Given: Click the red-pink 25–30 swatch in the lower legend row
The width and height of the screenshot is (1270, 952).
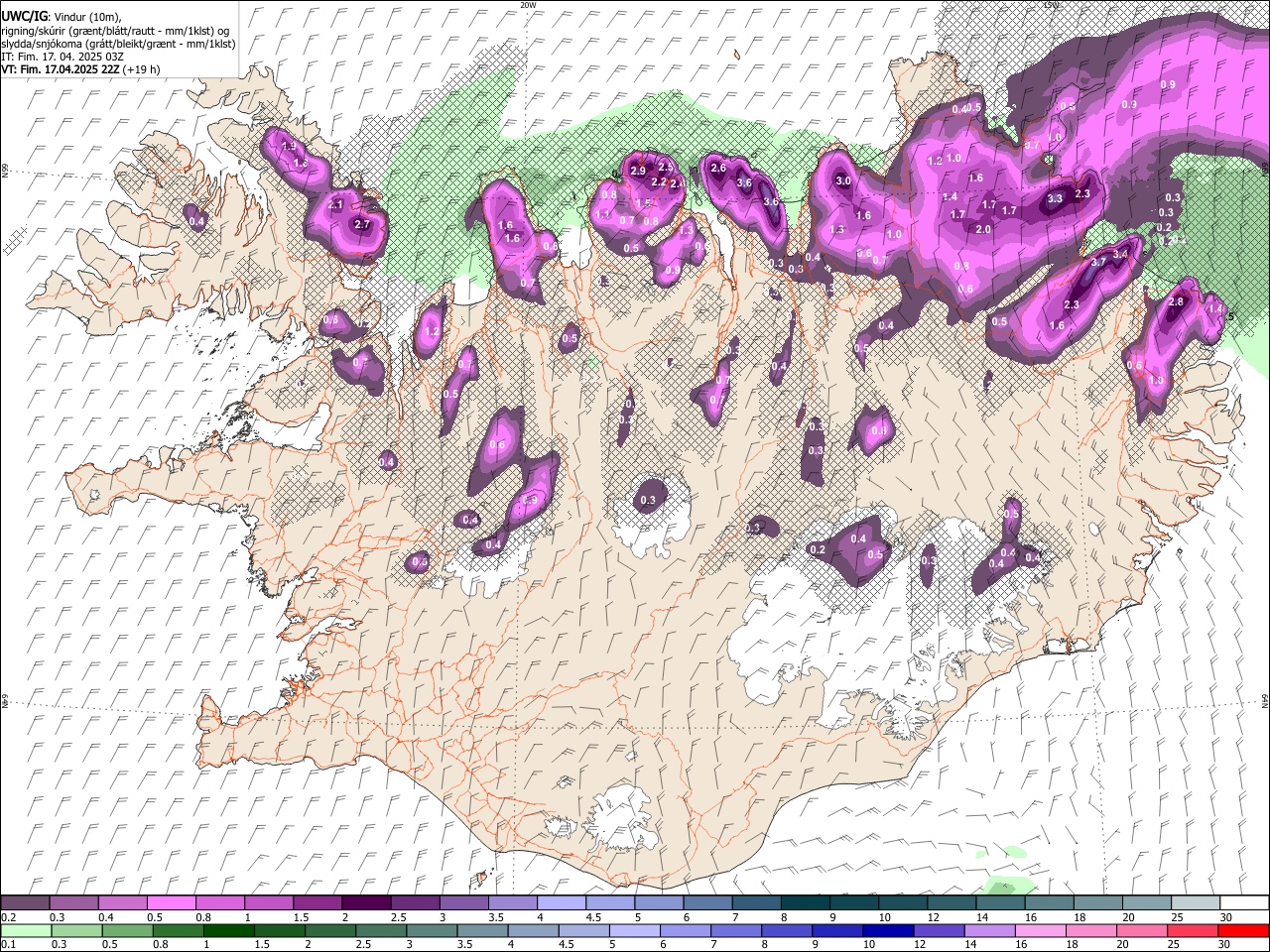Looking at the screenshot, I should tap(1193, 930).
